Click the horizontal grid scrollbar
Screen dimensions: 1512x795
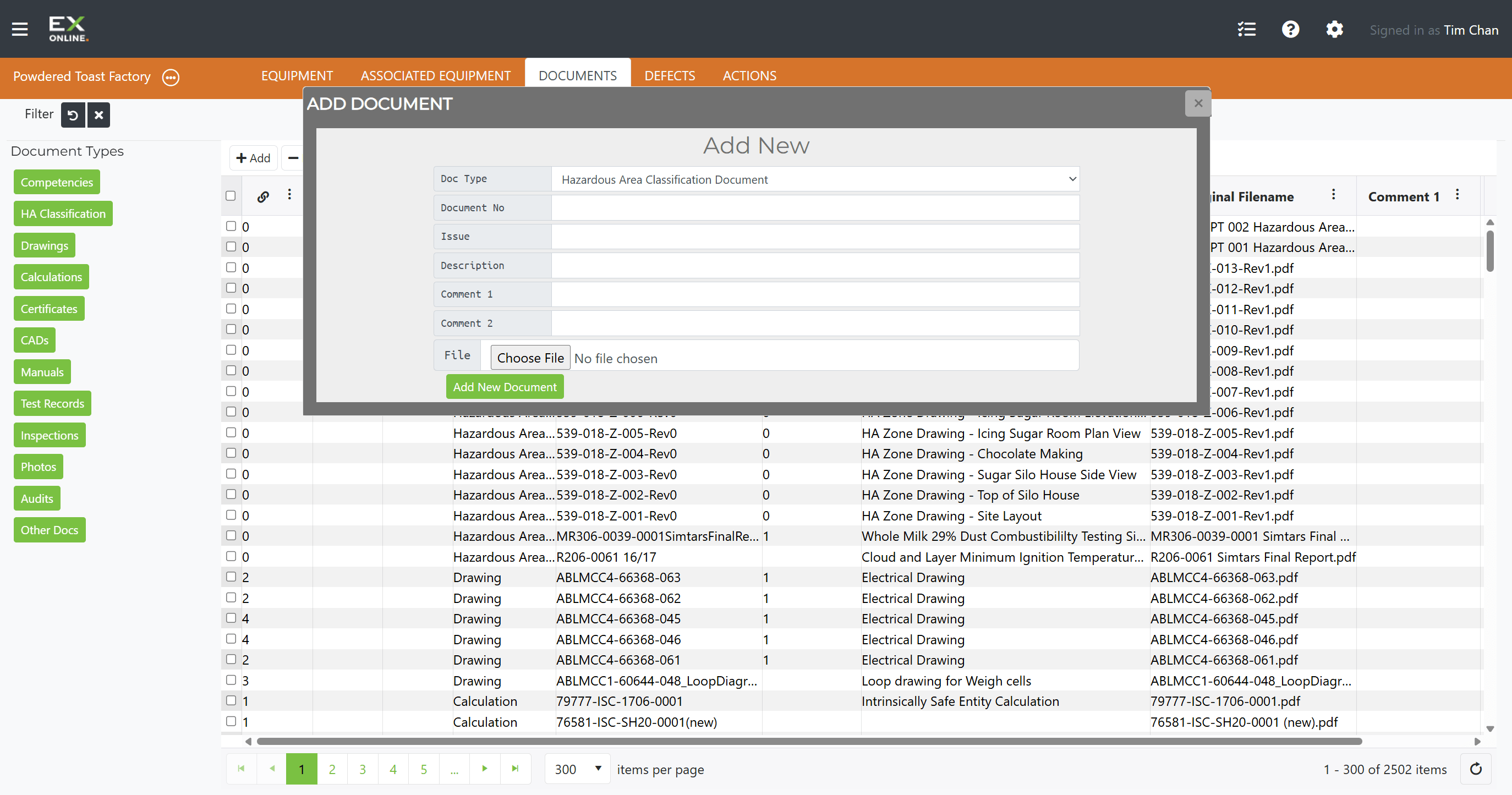coord(809,742)
